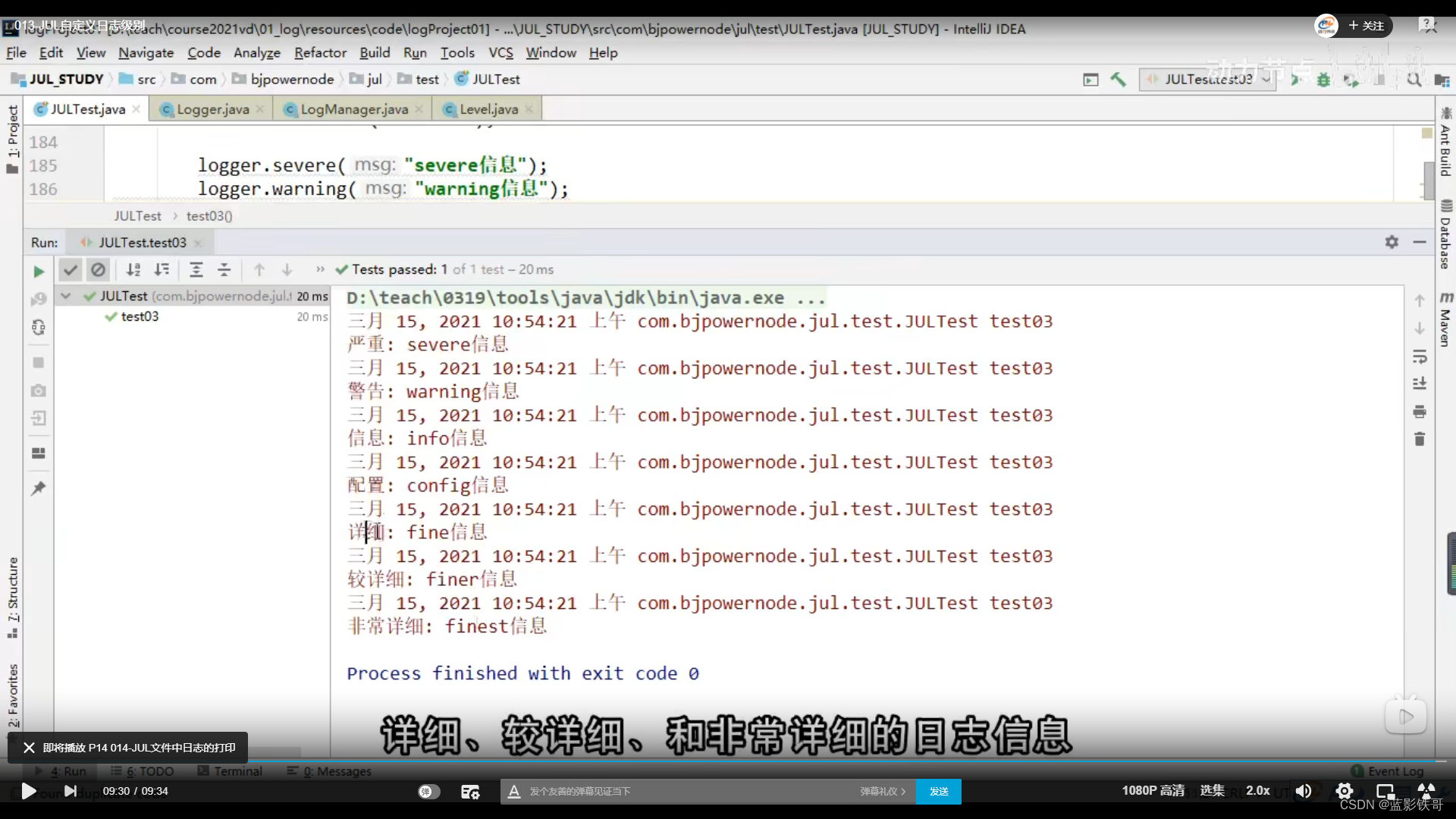The width and height of the screenshot is (1456, 819).
Task: Go to next failed test arrow
Action: coord(287,270)
